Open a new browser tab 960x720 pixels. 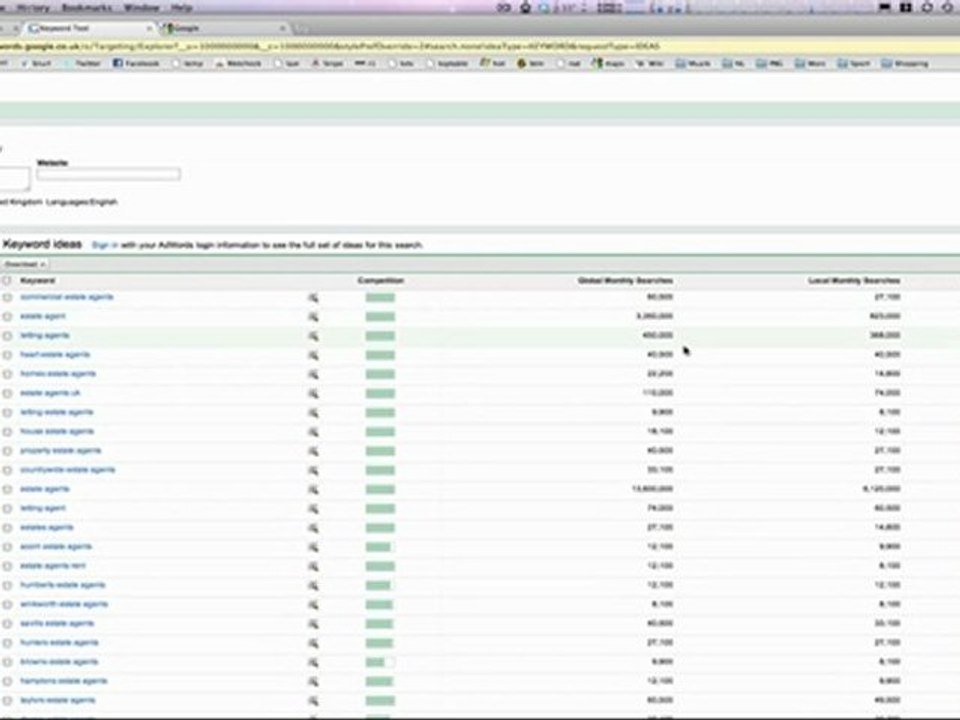click(300, 28)
